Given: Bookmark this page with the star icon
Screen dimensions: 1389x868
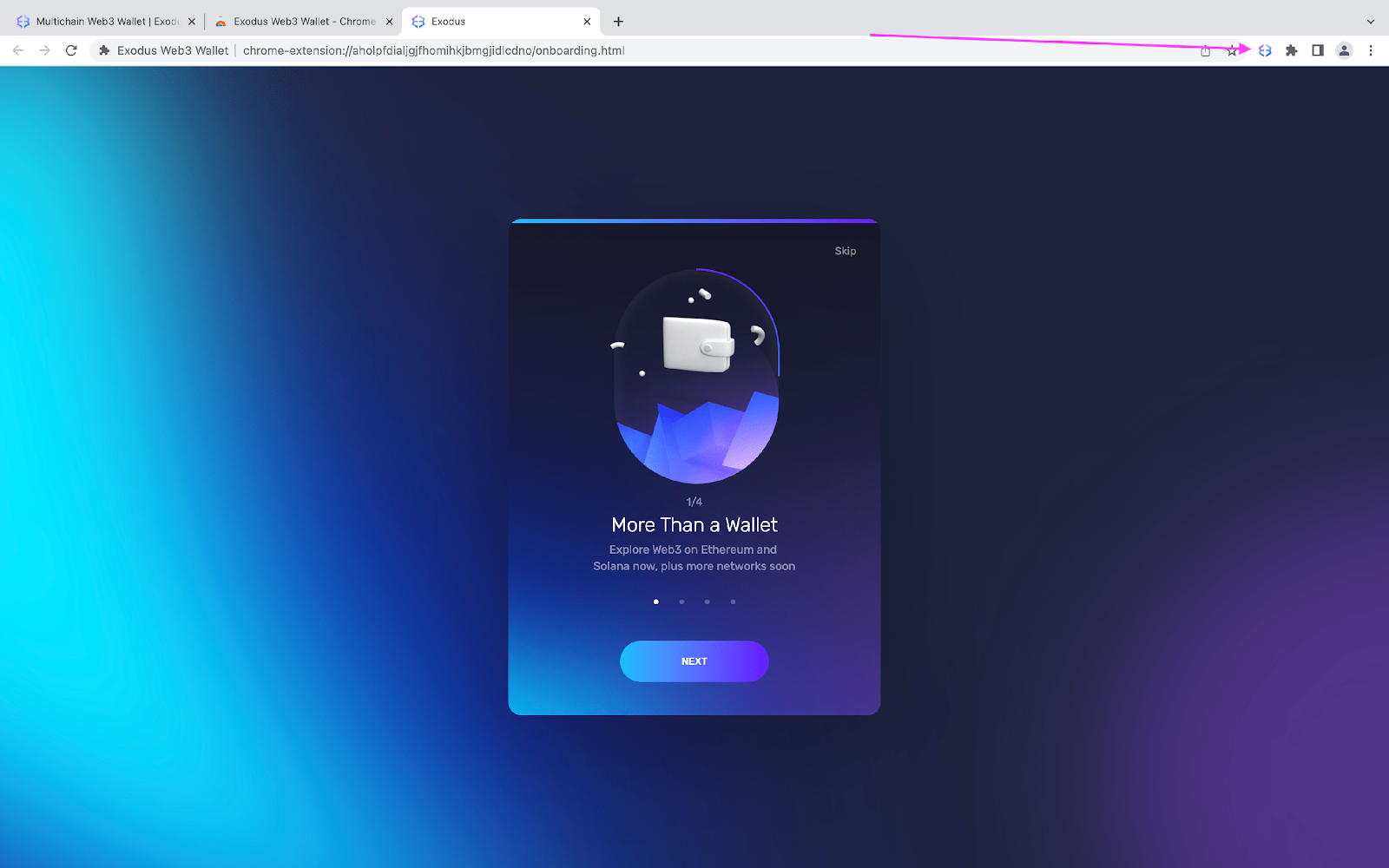Looking at the screenshot, I should tap(1232, 50).
